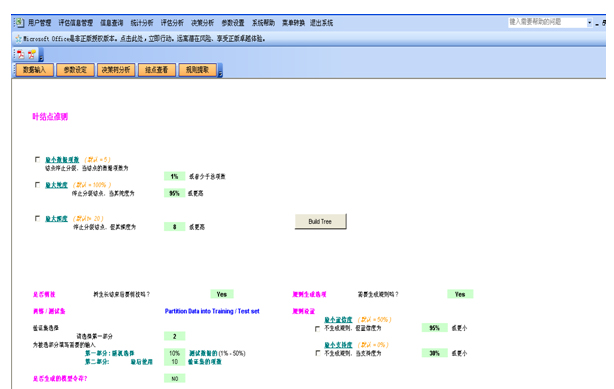Select the 95% confidence value cell
This screenshot has width=614, height=389.
pyautogui.click(x=434, y=328)
